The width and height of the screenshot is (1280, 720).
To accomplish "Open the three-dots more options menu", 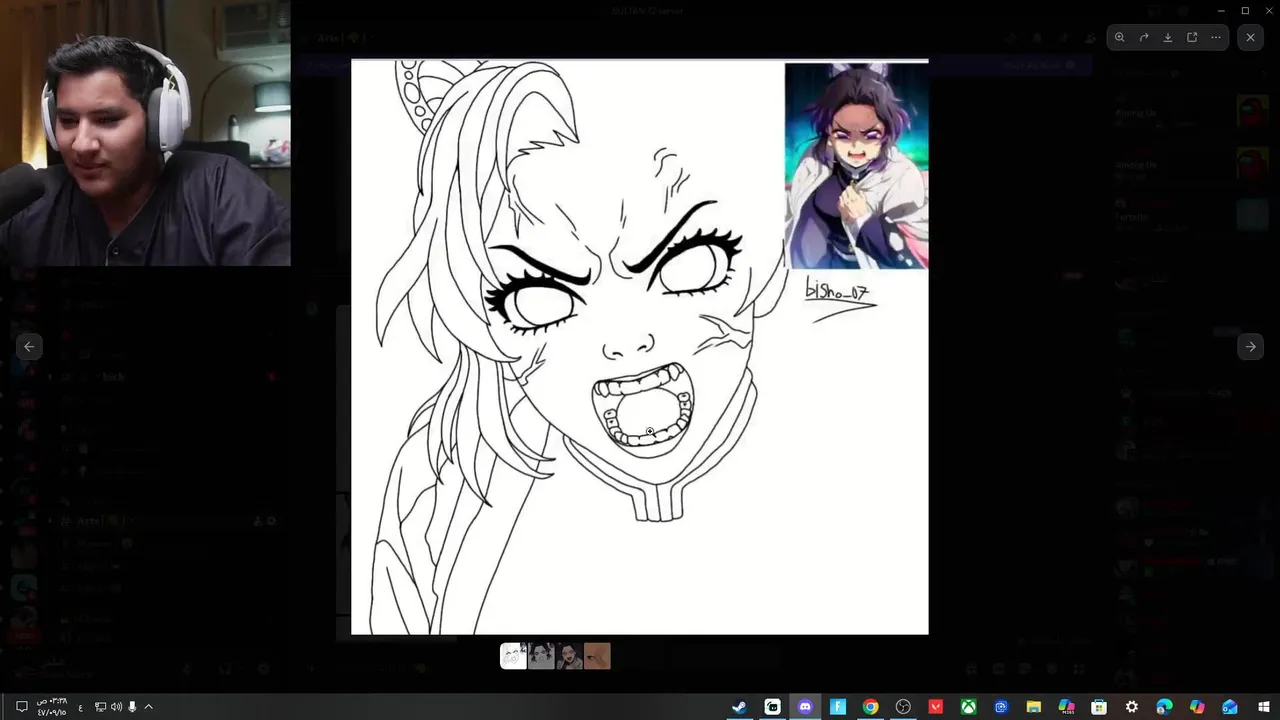I will [x=1216, y=37].
